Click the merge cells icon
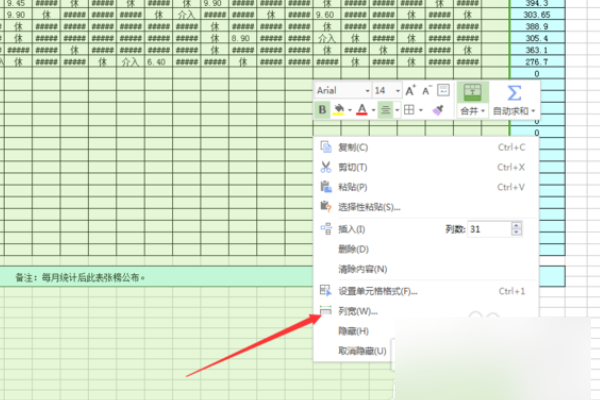Screen dimensions: 600x400 (473, 92)
